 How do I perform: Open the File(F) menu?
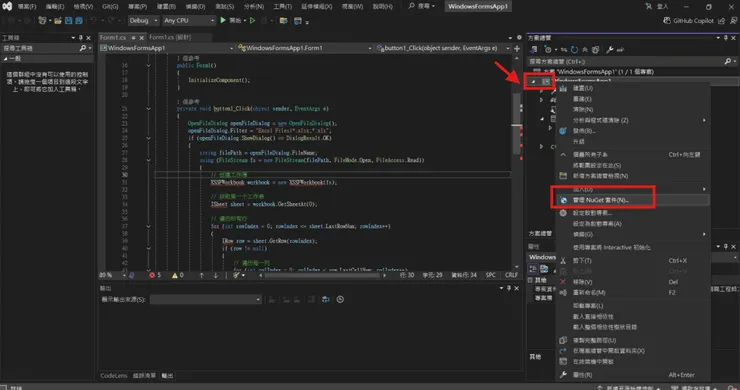coord(27,6)
